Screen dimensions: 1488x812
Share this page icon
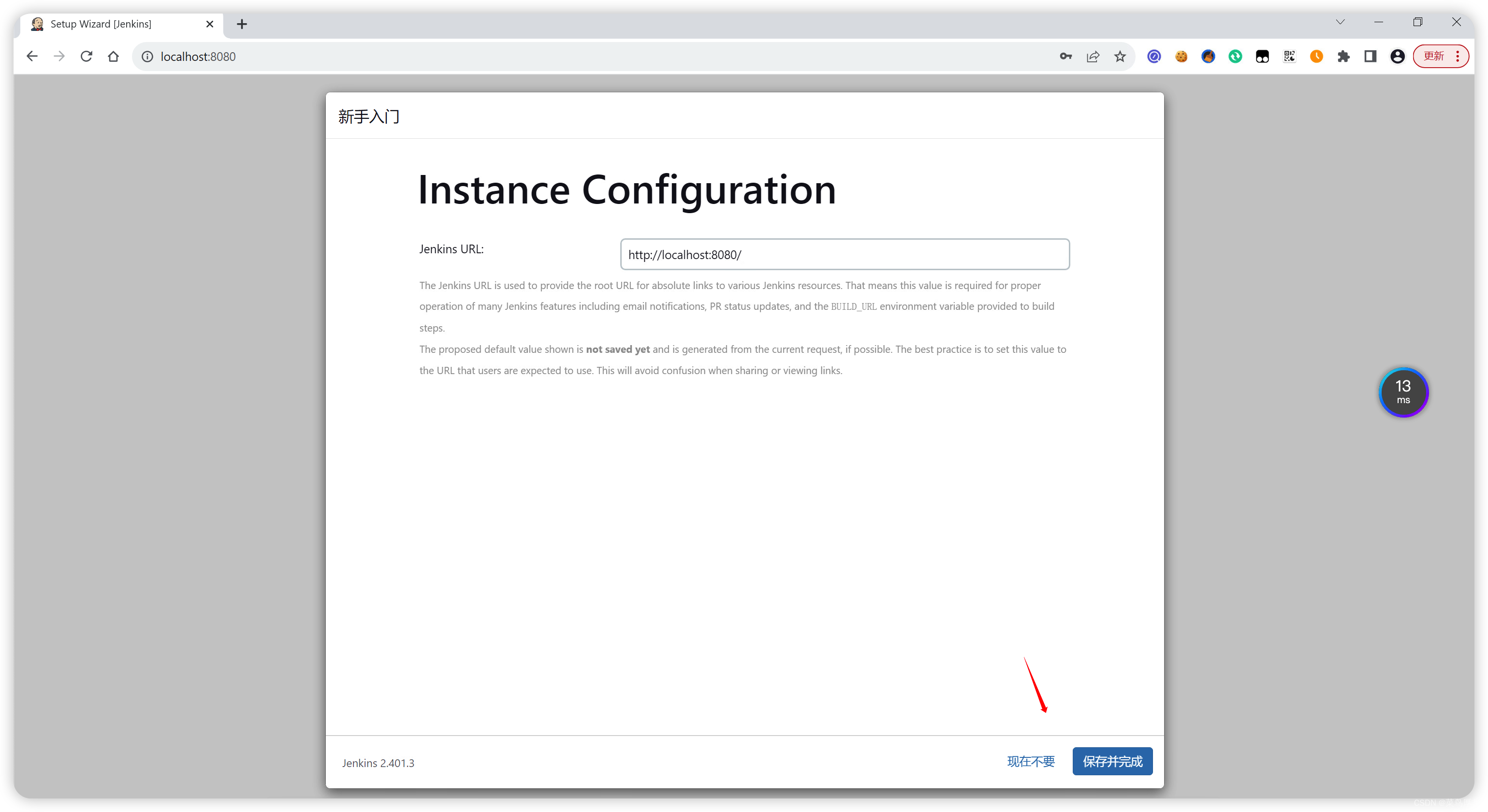(x=1093, y=56)
